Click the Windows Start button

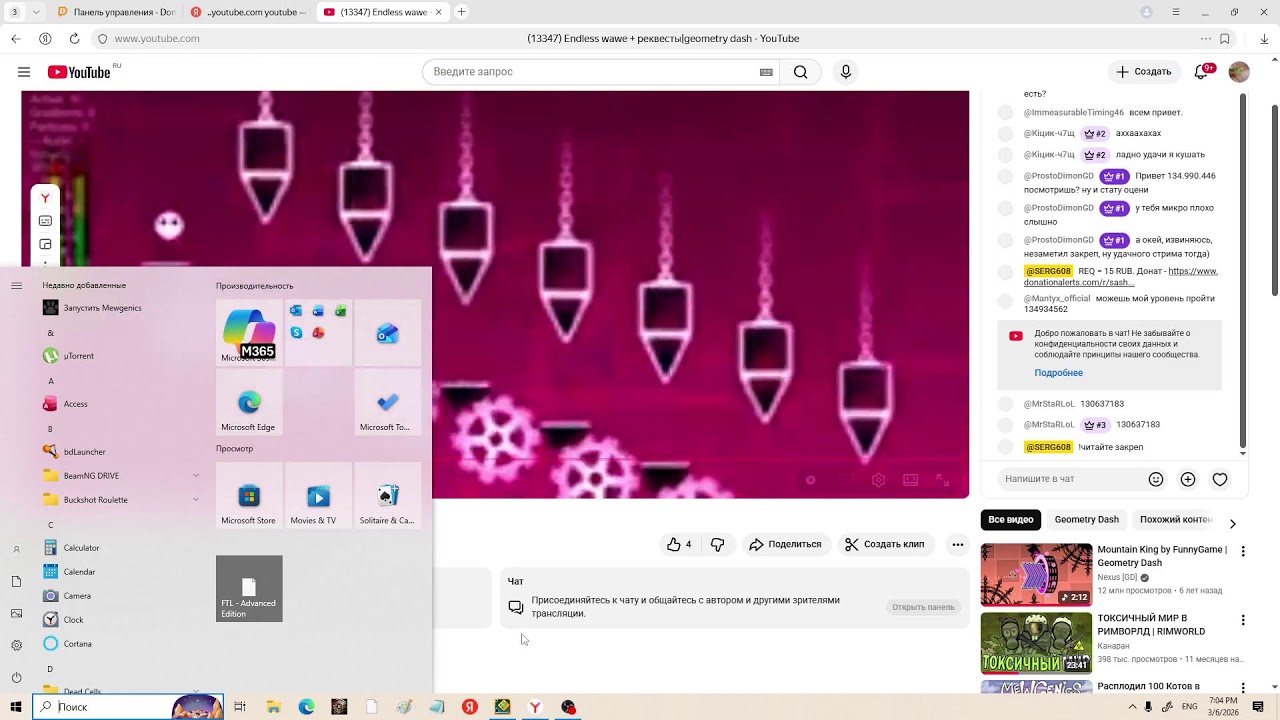point(16,707)
